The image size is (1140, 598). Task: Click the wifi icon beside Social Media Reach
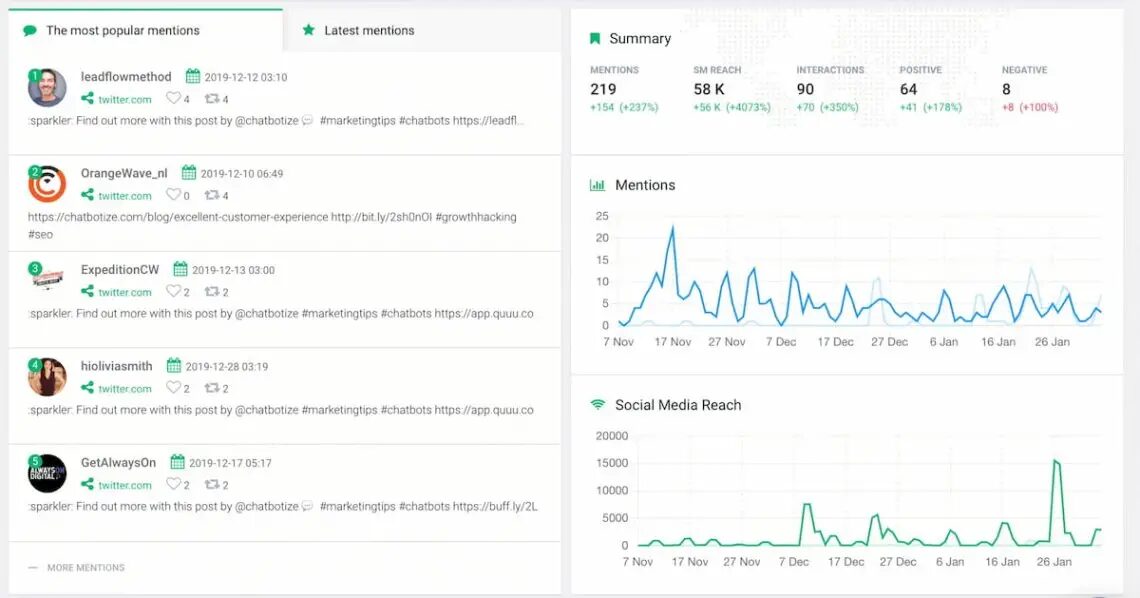pyautogui.click(x=597, y=405)
